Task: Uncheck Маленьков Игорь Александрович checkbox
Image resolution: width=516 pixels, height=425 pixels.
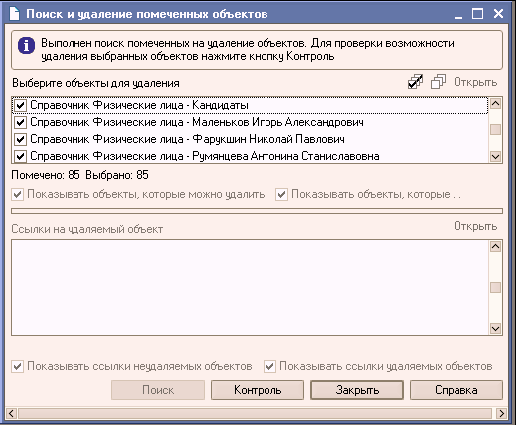Action: [x=20, y=122]
